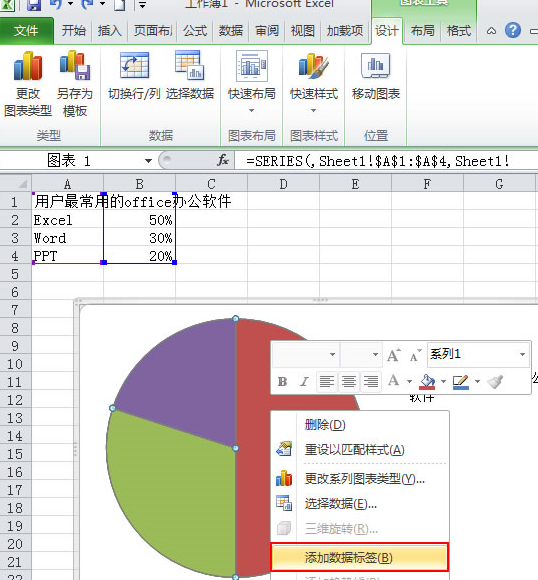538x580 pixels.
Task: Choose Delete (删除) from the context menu
Action: (x=360, y=425)
